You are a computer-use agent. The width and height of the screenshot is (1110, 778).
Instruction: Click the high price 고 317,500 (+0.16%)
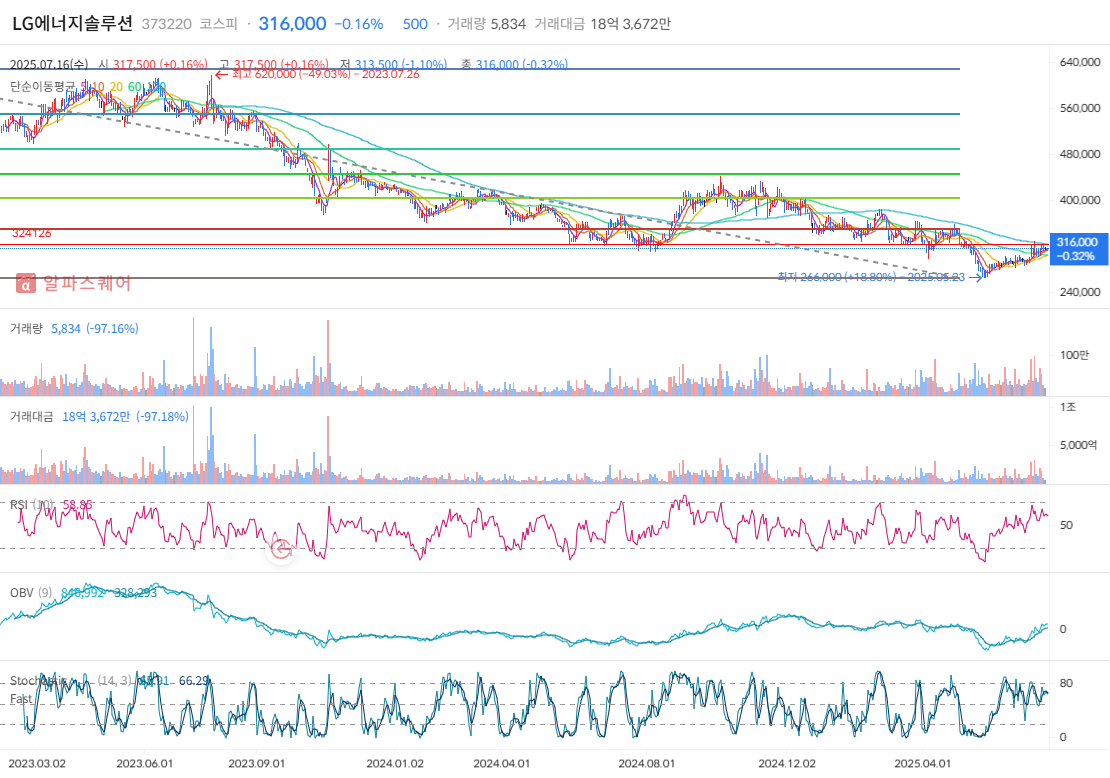click(274, 64)
